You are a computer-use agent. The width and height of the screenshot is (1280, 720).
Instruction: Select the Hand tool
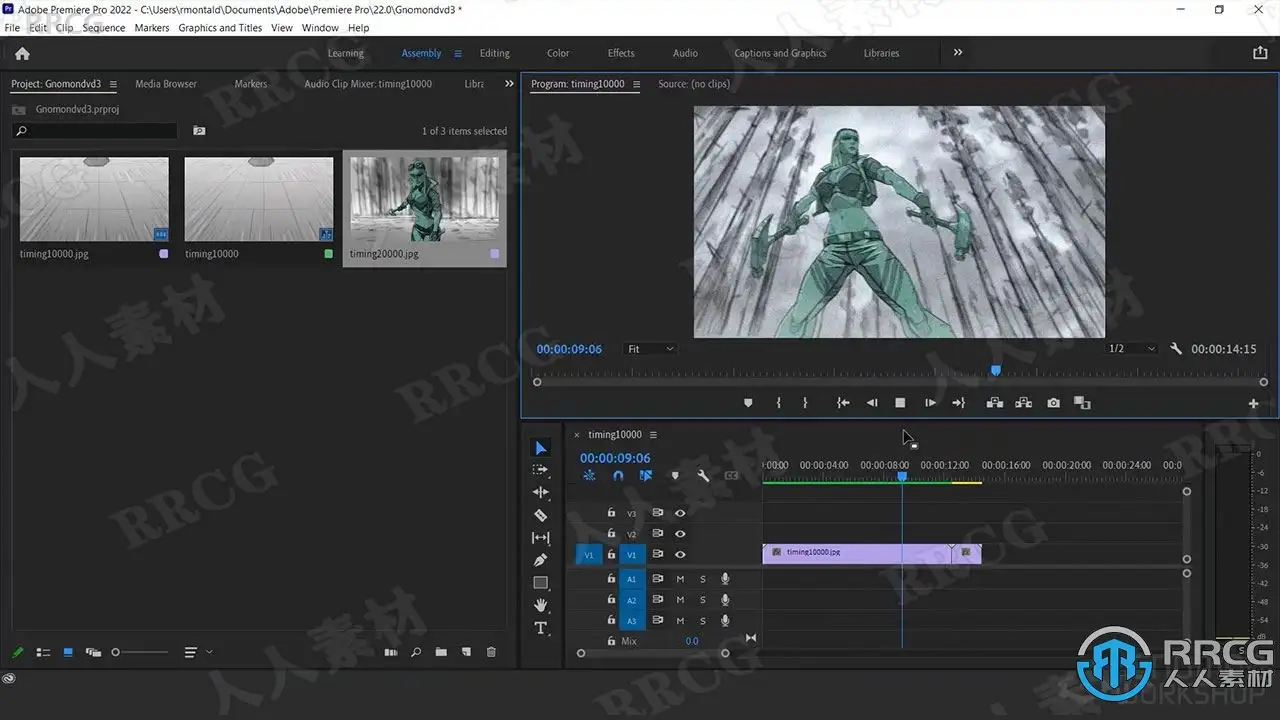coord(540,605)
